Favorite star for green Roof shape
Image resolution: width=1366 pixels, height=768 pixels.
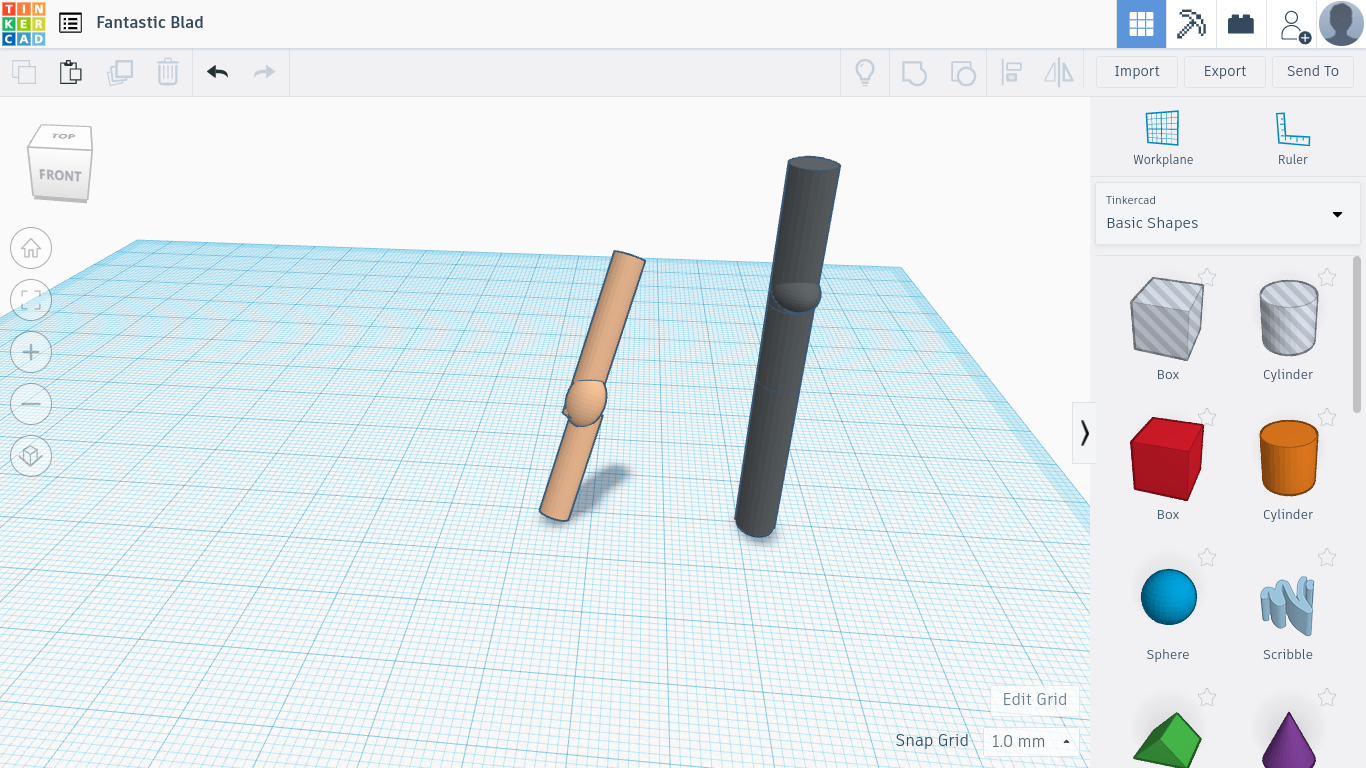click(1207, 697)
